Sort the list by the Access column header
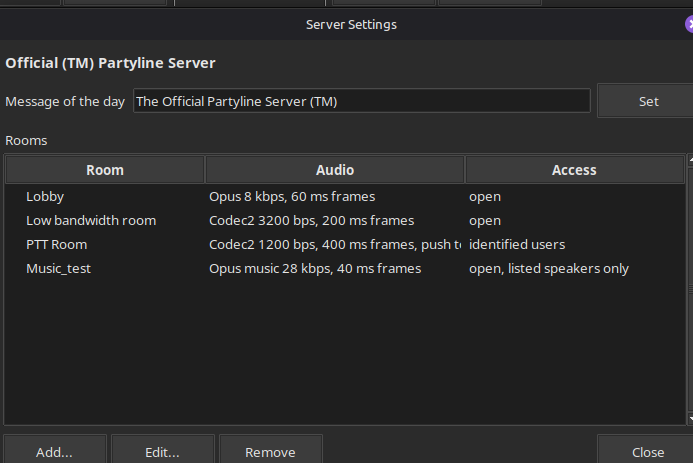693x463 pixels. [574, 170]
